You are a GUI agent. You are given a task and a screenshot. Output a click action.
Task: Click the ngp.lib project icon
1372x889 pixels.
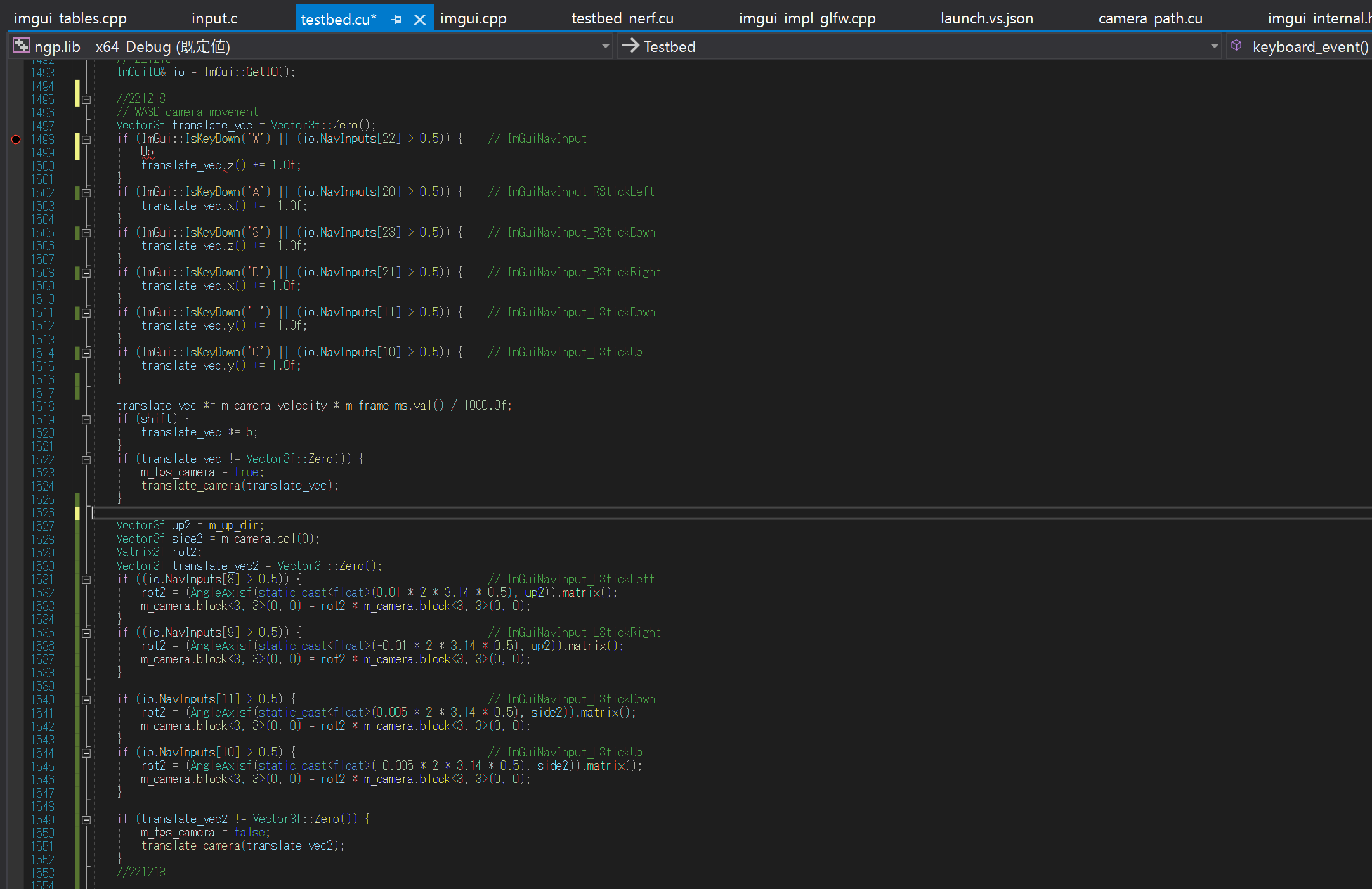tap(22, 46)
